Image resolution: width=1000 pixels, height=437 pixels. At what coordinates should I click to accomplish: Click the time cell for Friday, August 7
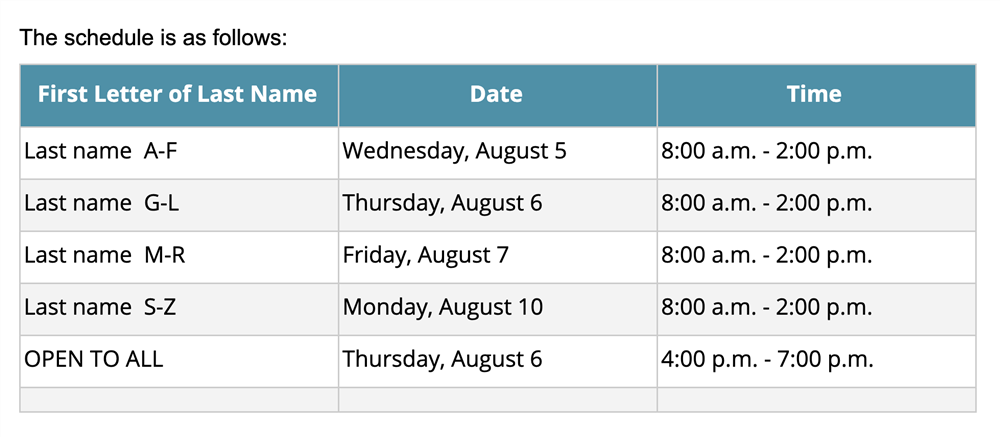[x=816, y=257]
